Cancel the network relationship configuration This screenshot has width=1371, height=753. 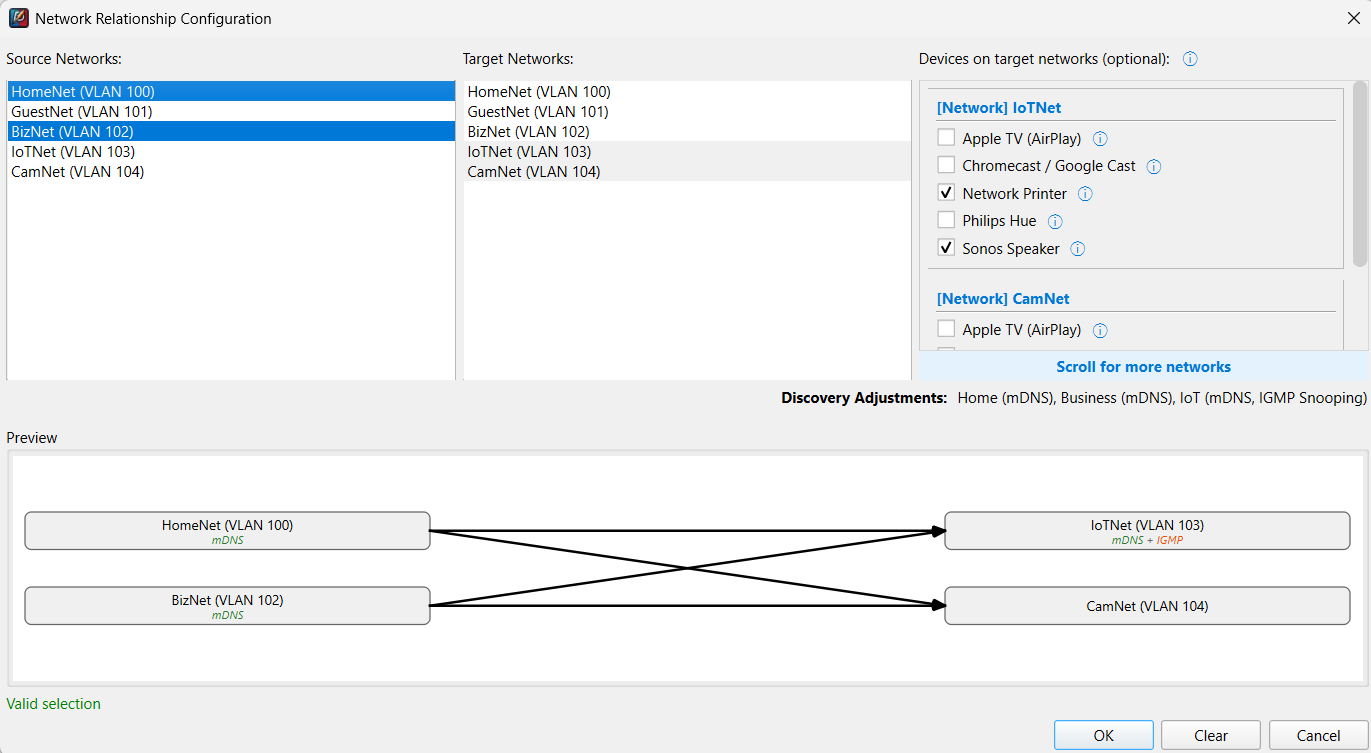[x=1317, y=735]
